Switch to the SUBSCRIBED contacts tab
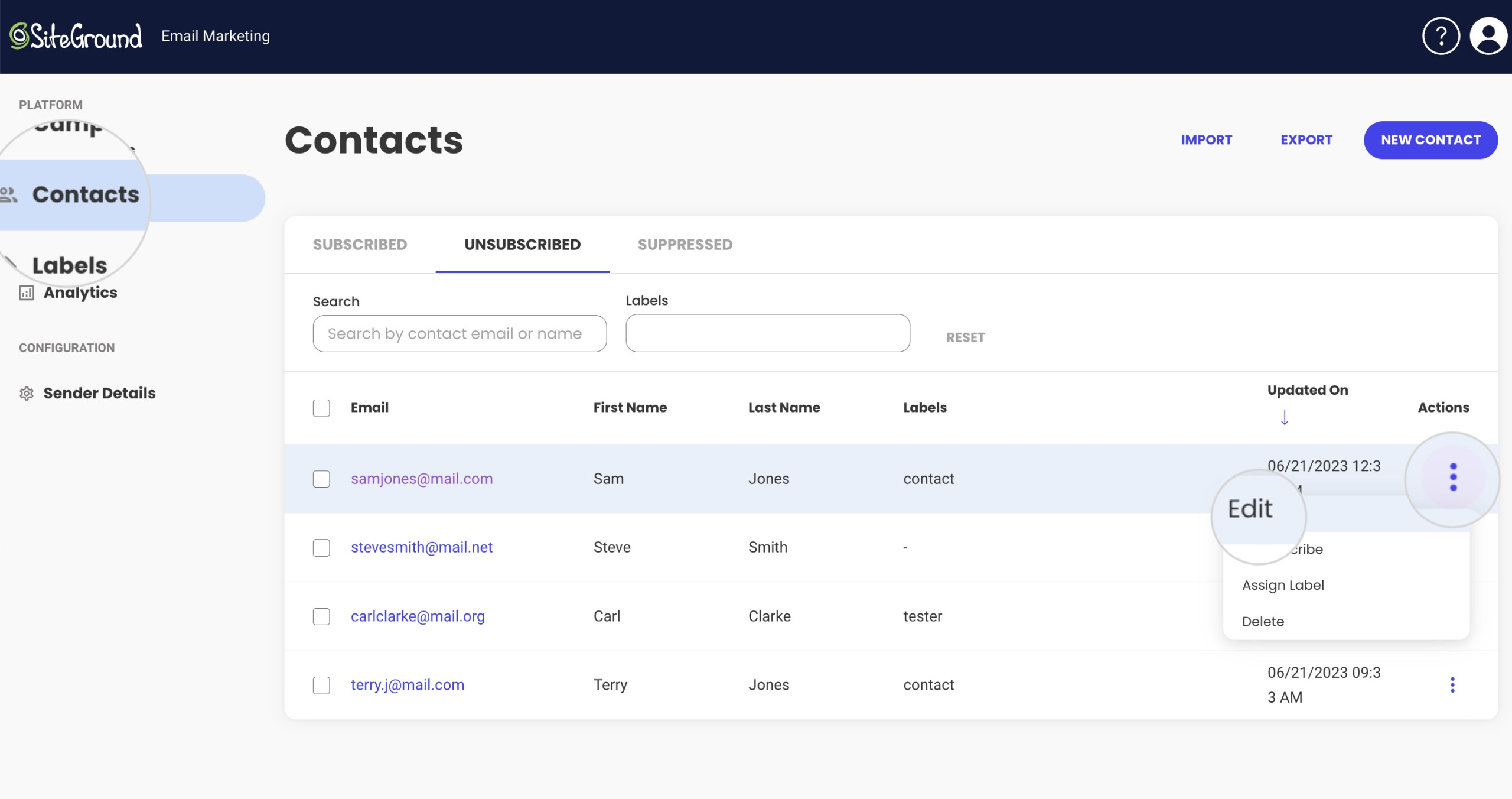 [x=360, y=244]
